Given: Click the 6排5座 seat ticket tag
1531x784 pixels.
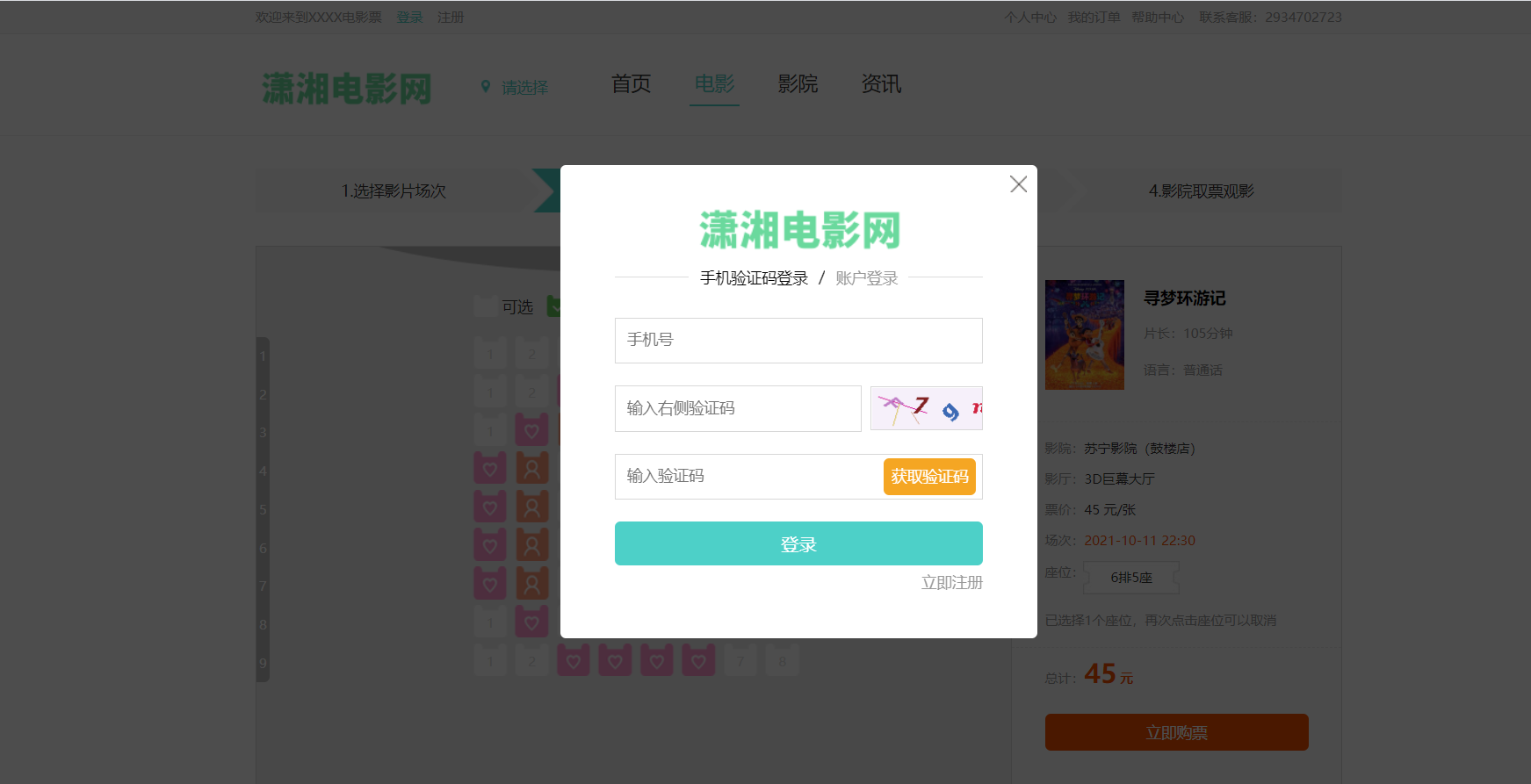Looking at the screenshot, I should point(1131,578).
